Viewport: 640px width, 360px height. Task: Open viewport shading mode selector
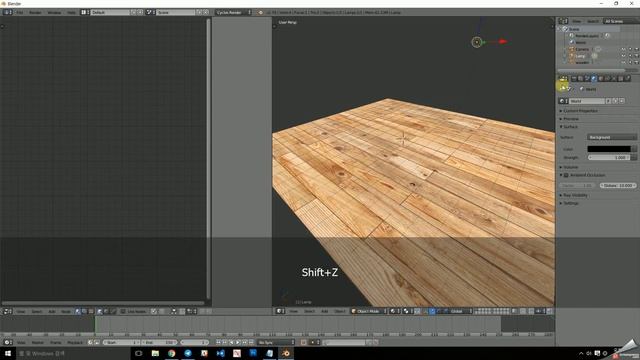(394, 311)
